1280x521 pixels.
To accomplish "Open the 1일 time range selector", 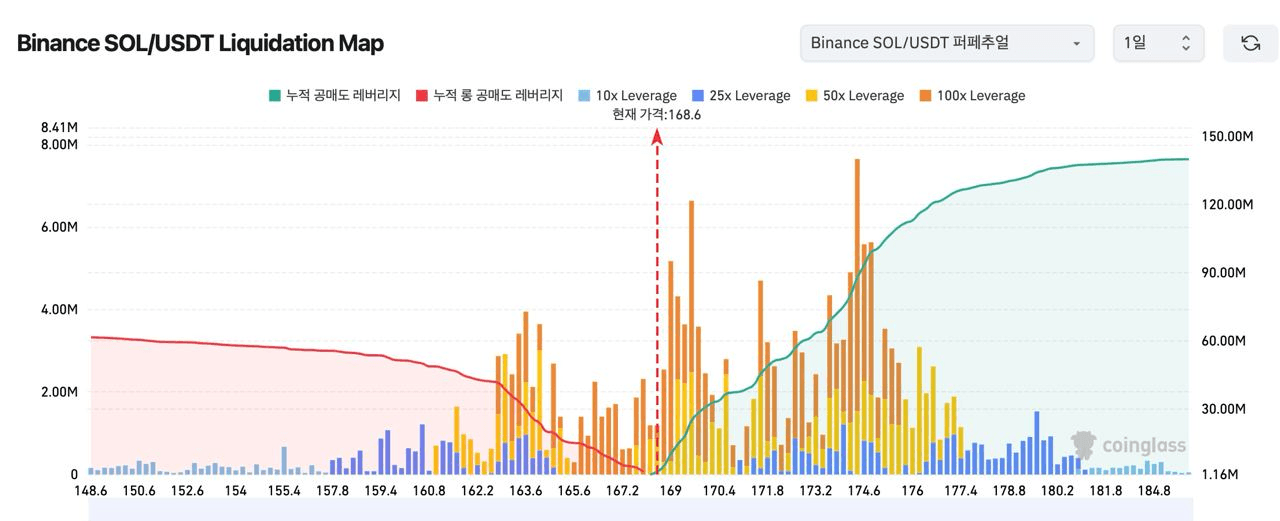I will coord(1158,43).
